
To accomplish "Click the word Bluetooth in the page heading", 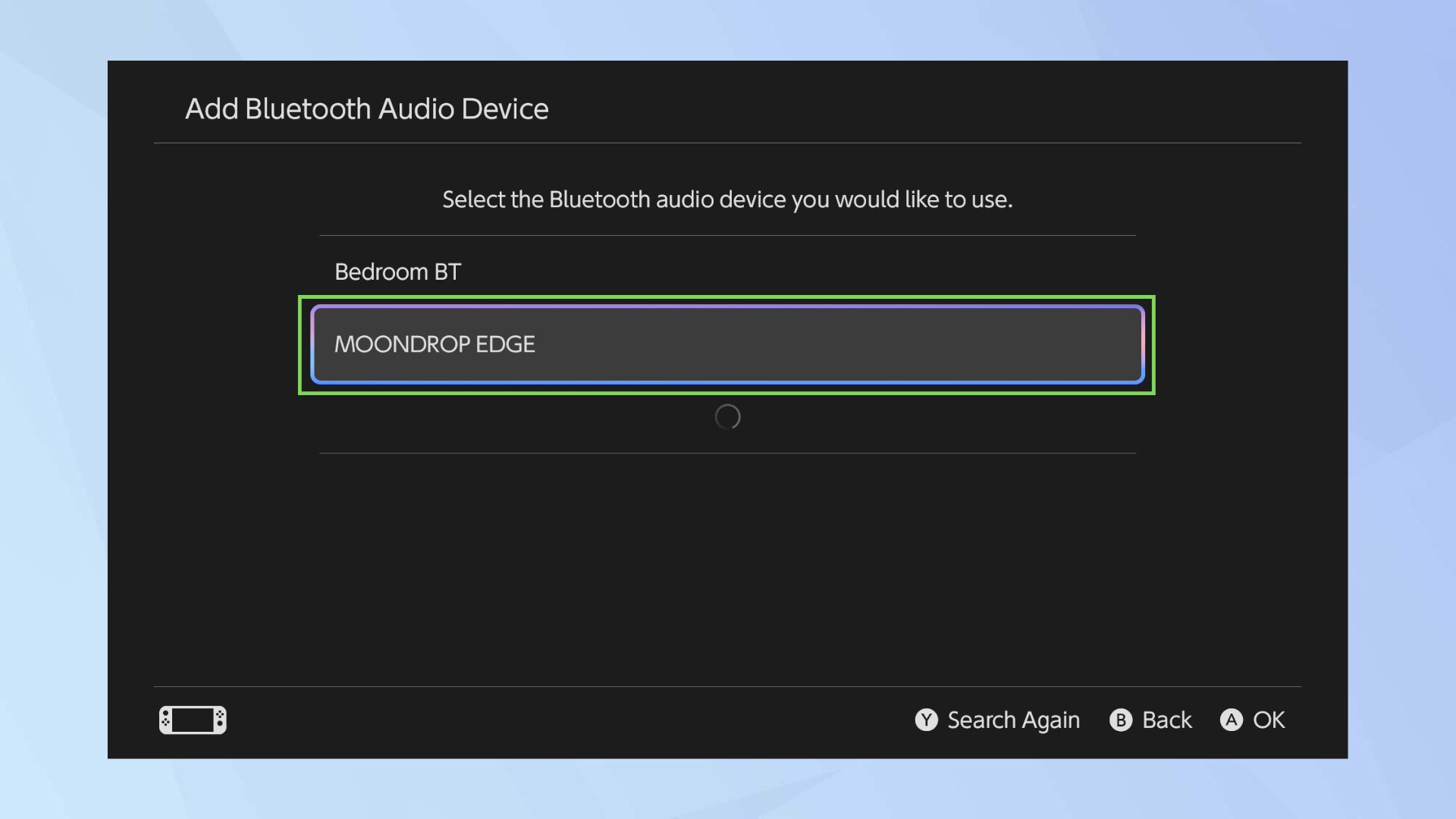I will coord(308,109).
